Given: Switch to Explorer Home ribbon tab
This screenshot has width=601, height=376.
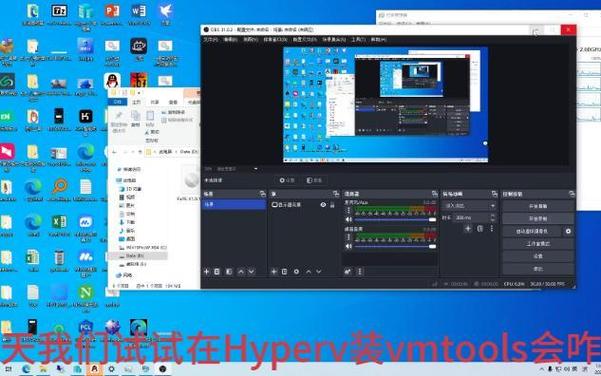Looking at the screenshot, I should click(x=136, y=102).
